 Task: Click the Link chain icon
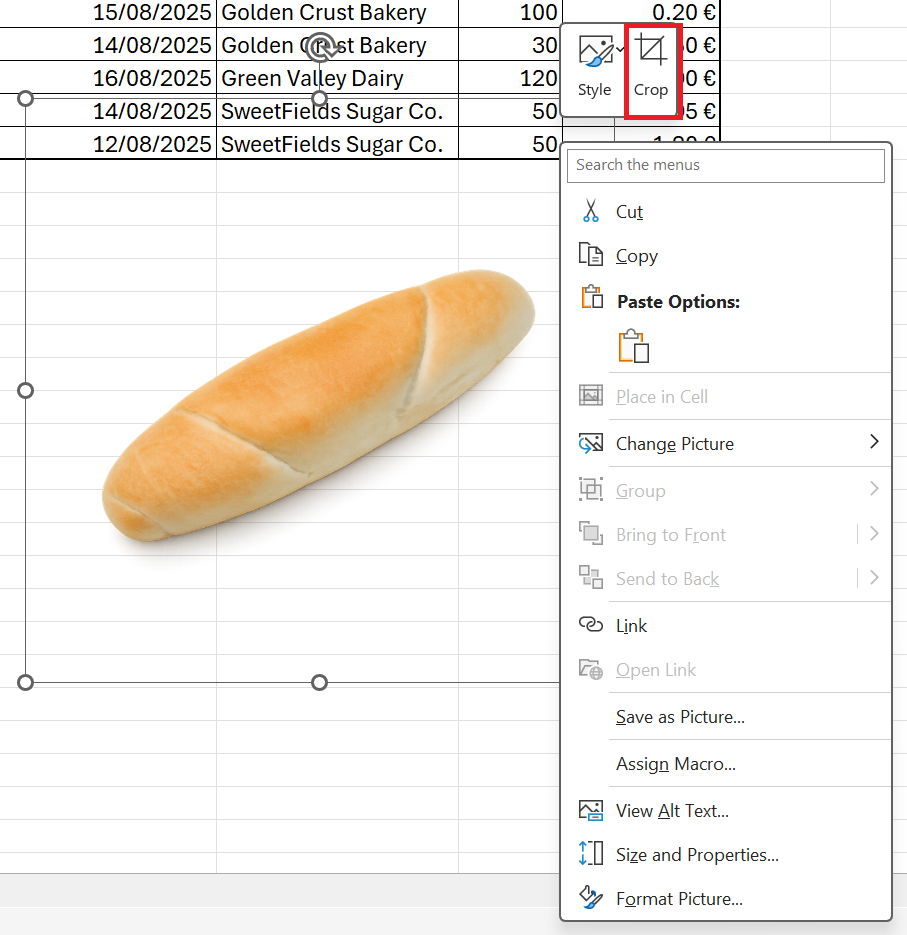(x=590, y=624)
